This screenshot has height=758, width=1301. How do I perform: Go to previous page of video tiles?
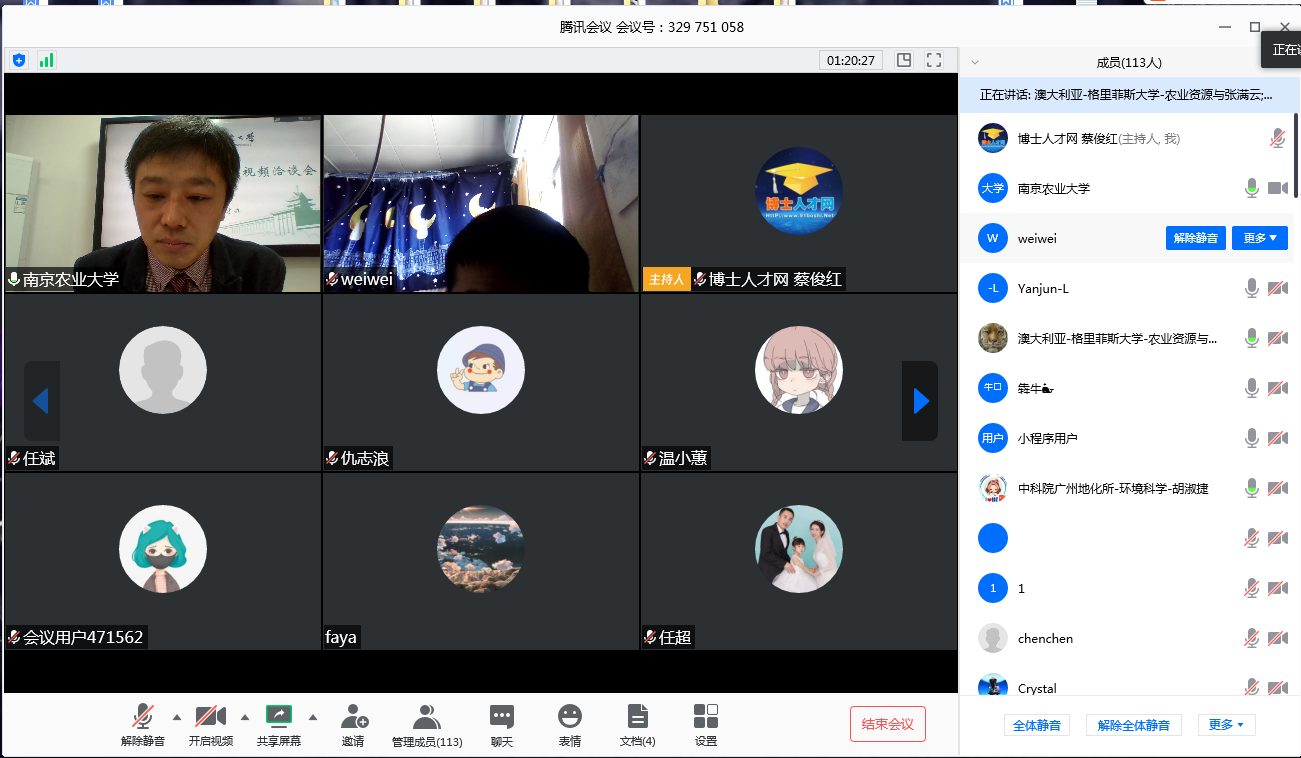[x=41, y=401]
